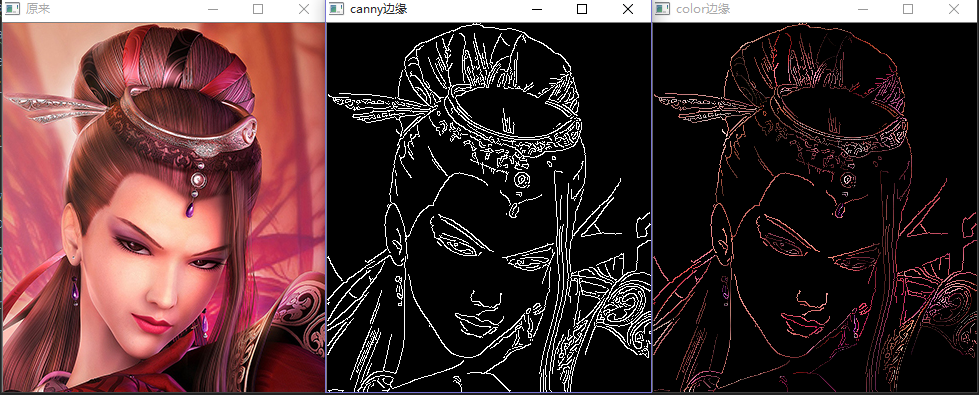Close the color边缘 window
The width and height of the screenshot is (979, 395).
point(954,9)
